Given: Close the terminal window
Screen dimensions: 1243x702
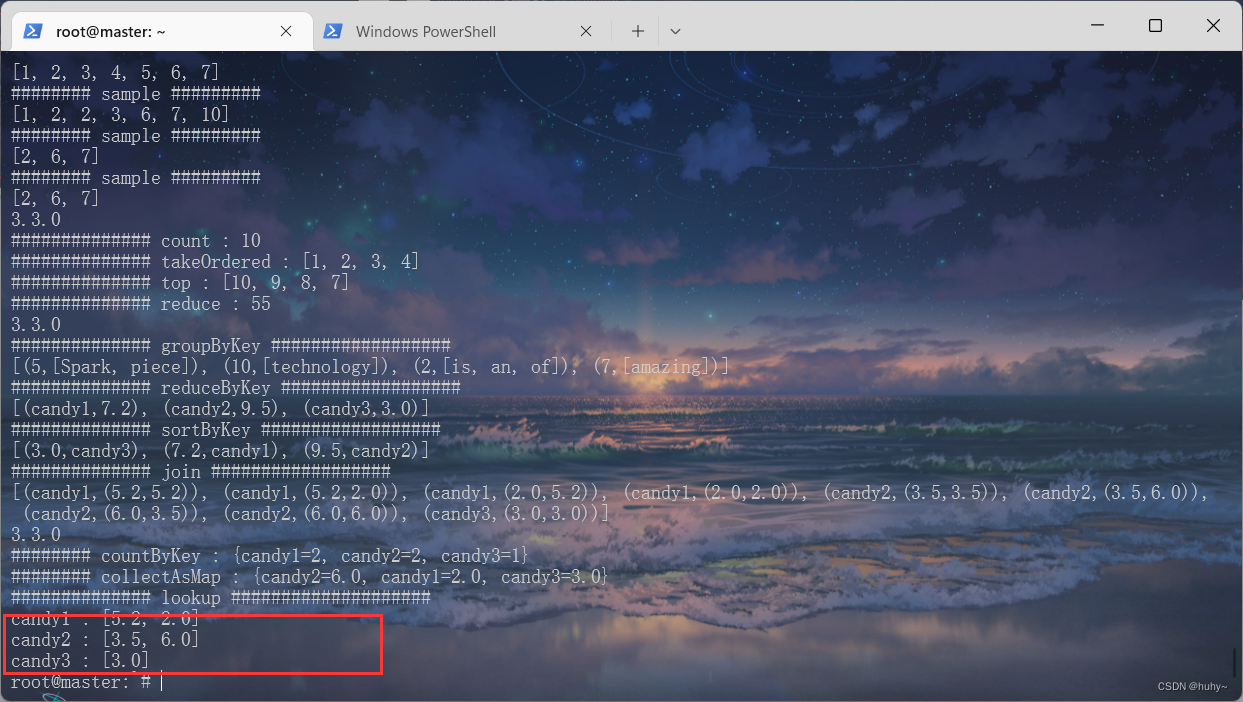Looking at the screenshot, I should click(x=1213, y=25).
